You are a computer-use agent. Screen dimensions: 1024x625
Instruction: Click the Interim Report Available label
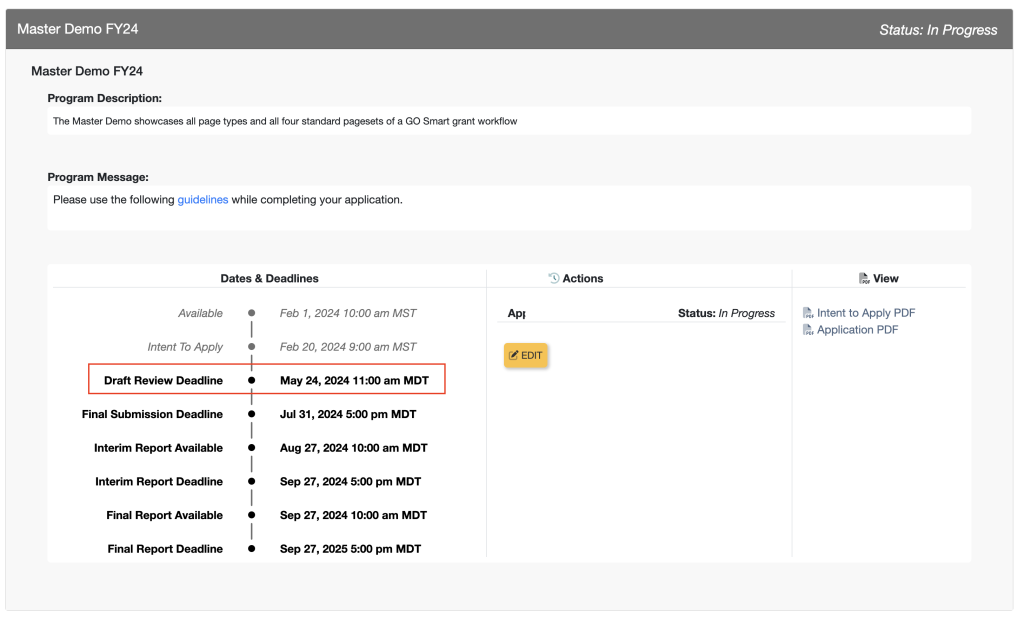(x=159, y=448)
